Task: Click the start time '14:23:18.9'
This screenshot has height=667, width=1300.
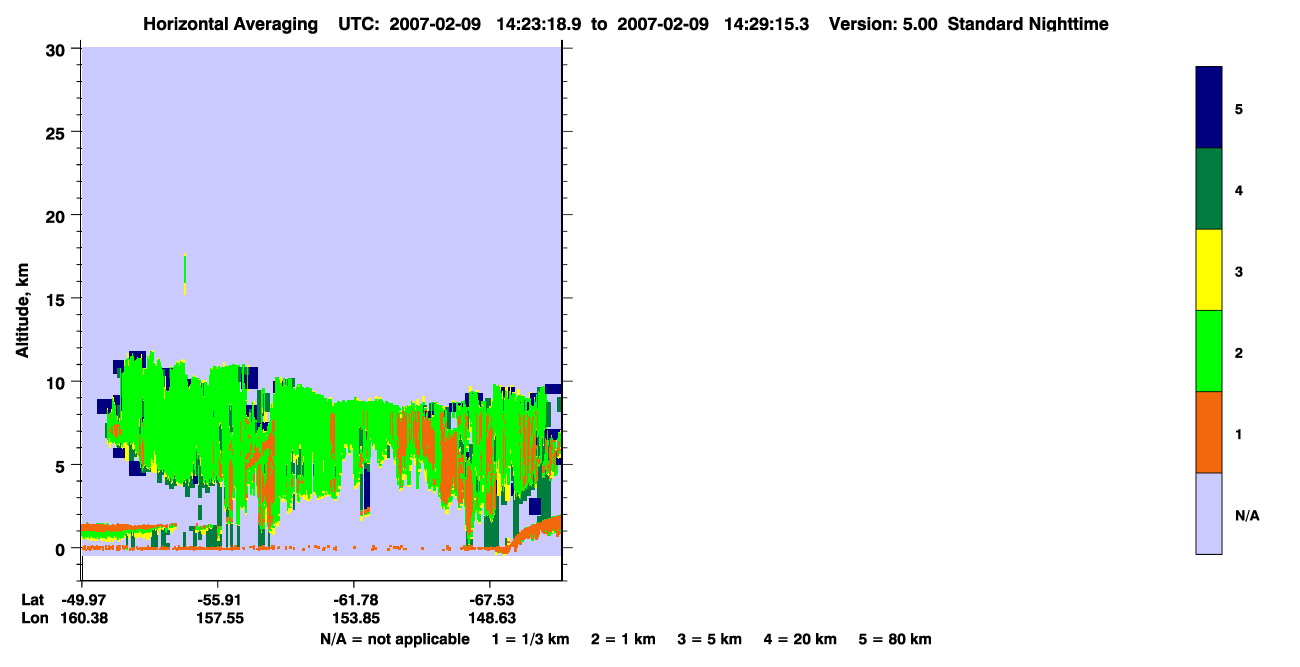Action: pos(539,24)
